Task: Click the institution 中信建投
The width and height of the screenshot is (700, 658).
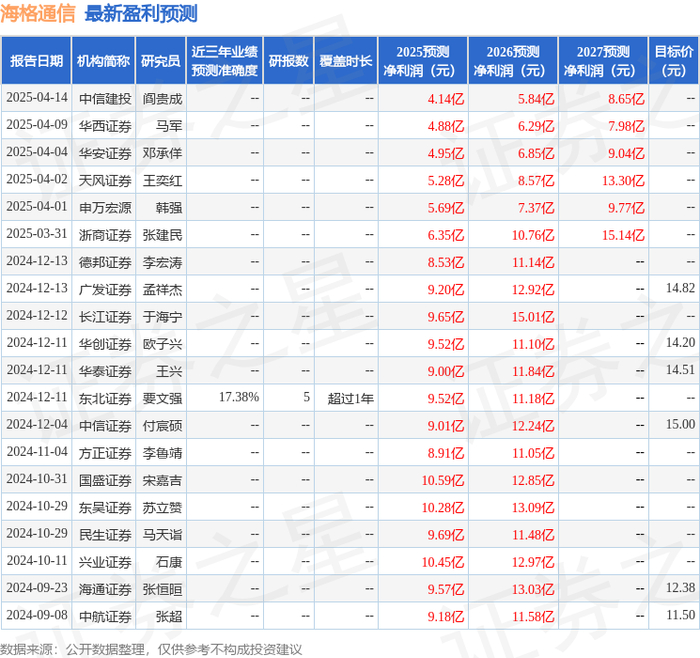Action: 105,99
